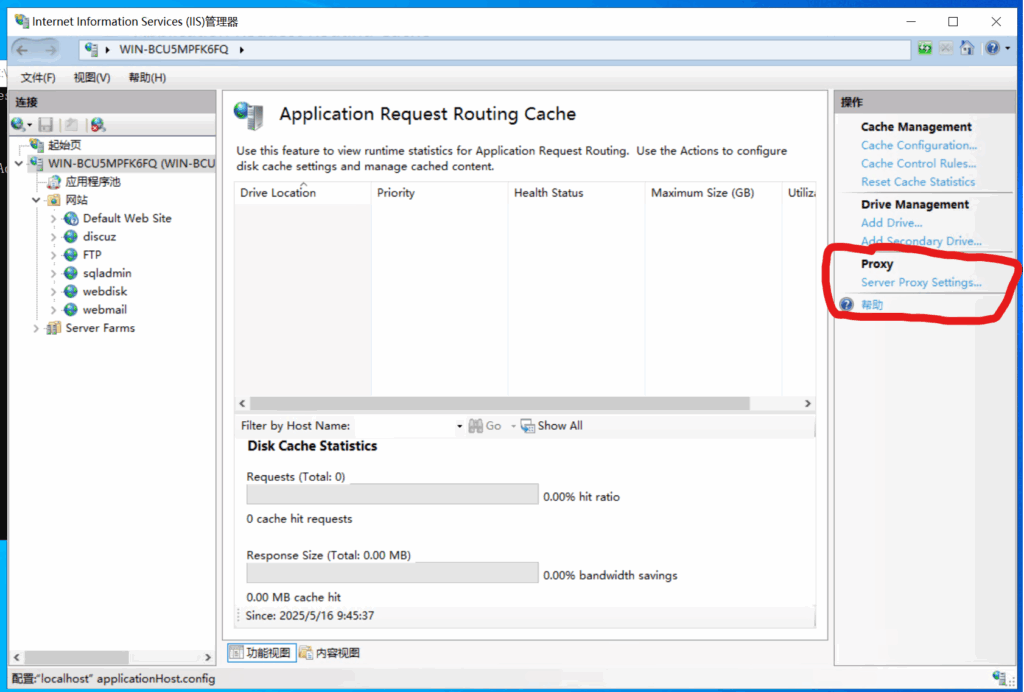Viewport: 1024px width, 692px height.
Task: Go to the home page icon
Action: click(967, 48)
